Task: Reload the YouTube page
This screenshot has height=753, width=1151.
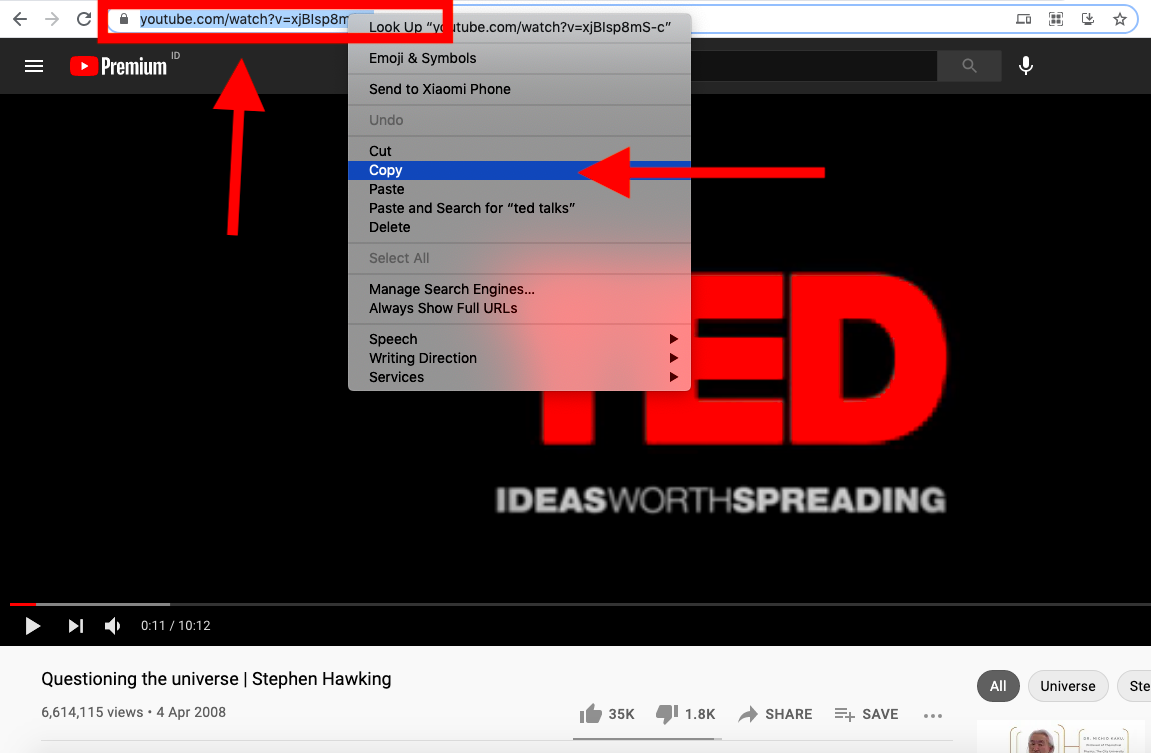Action: coord(84,19)
